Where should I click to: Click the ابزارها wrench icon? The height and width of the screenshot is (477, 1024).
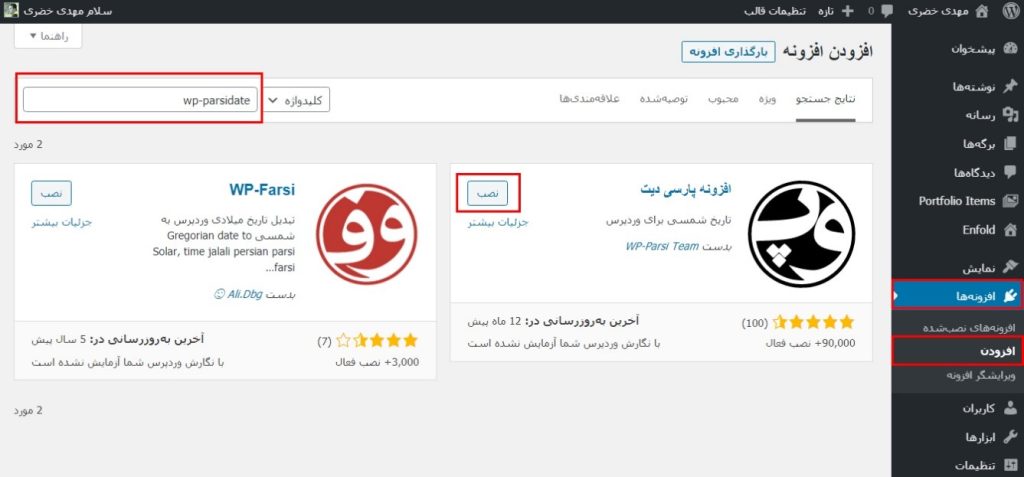click(x=1010, y=437)
